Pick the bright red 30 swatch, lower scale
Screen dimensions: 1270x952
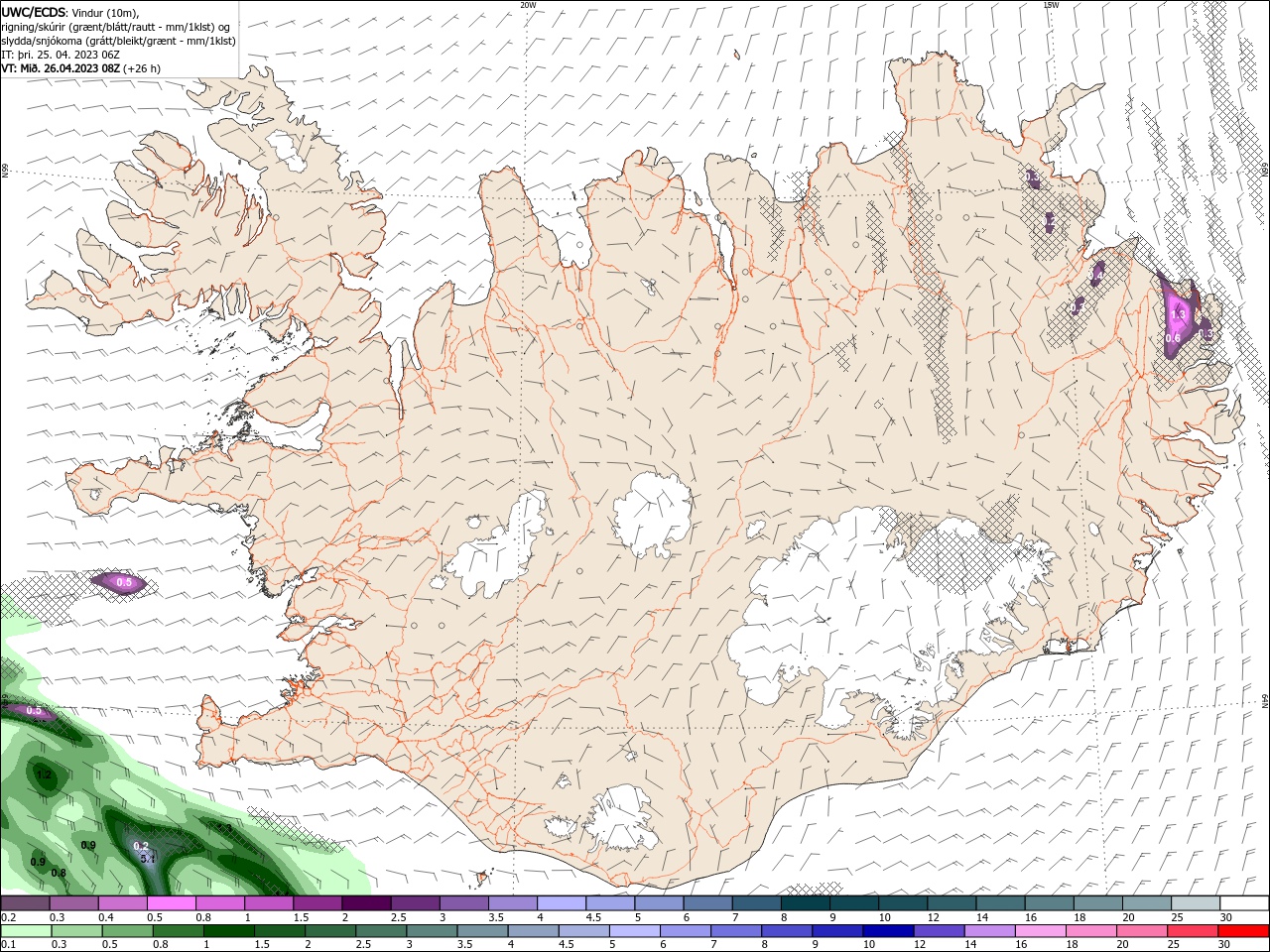(x=1242, y=931)
